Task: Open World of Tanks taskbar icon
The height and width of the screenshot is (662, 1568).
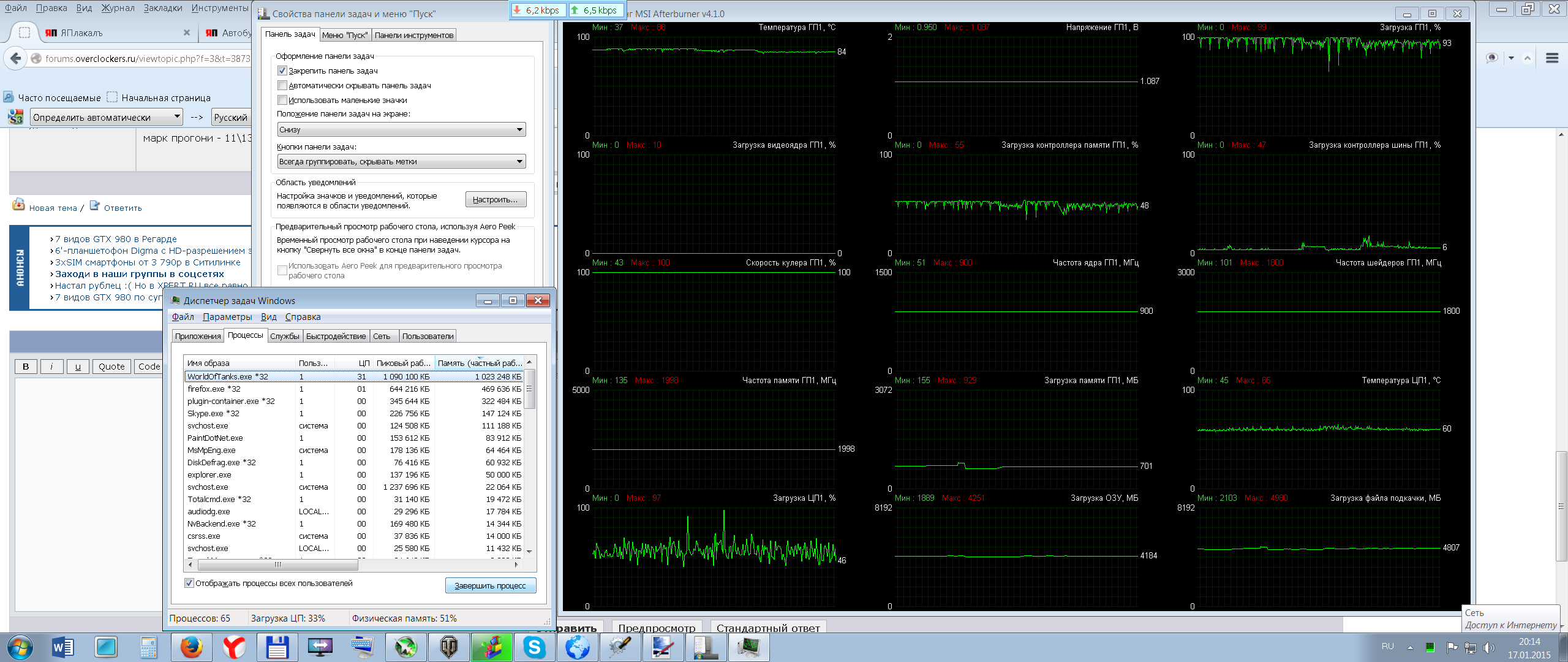Action: point(449,647)
